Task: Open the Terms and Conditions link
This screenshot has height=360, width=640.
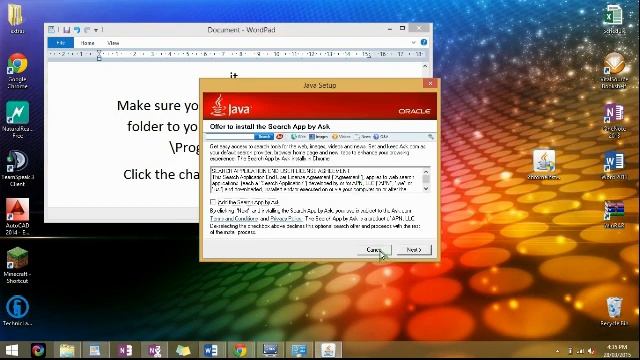Action: click(x=234, y=219)
